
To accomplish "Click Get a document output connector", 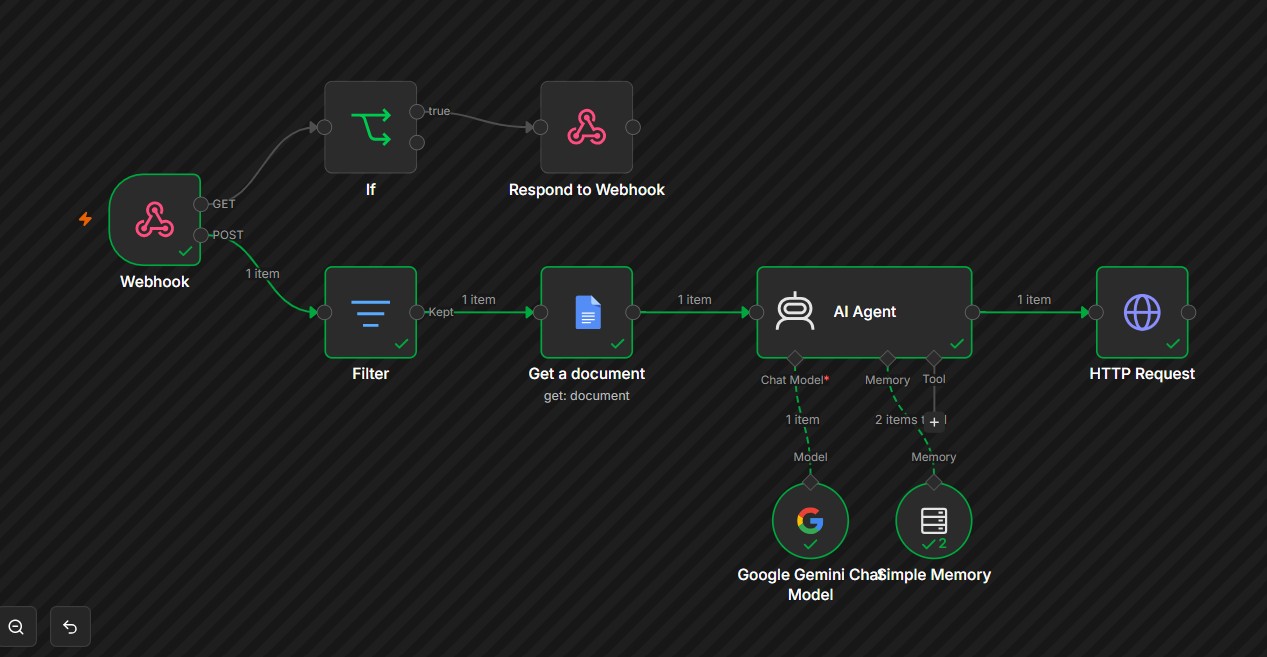I will click(x=633, y=312).
